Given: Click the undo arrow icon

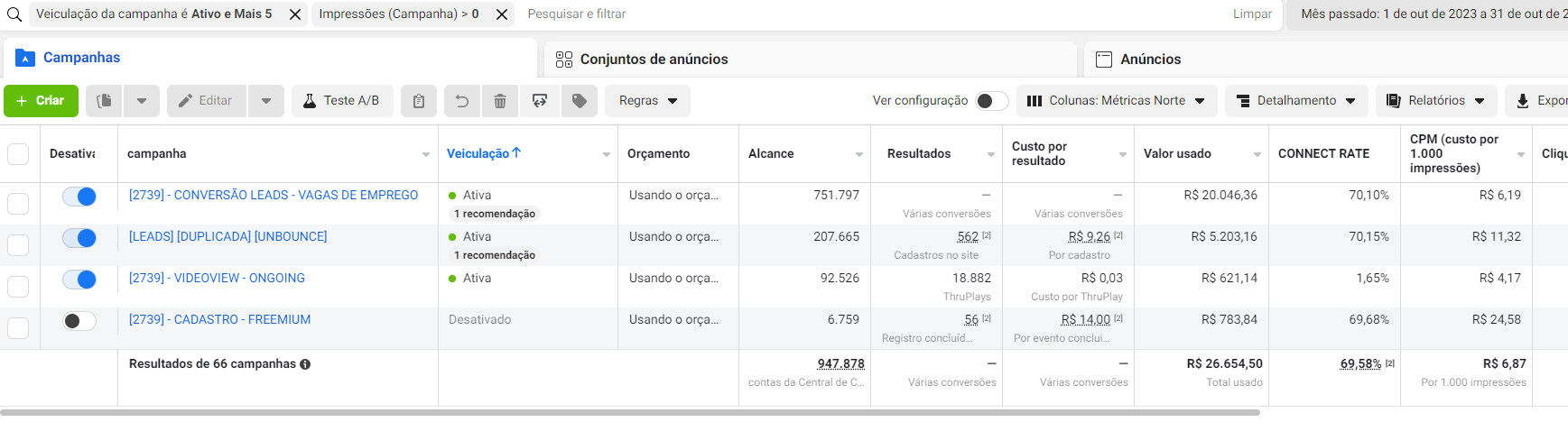Looking at the screenshot, I should coord(462,101).
